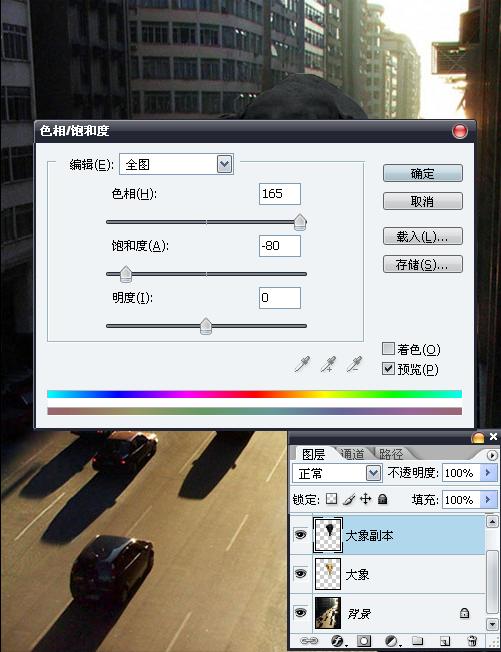Collapse the layers palette with orange button

478,437
